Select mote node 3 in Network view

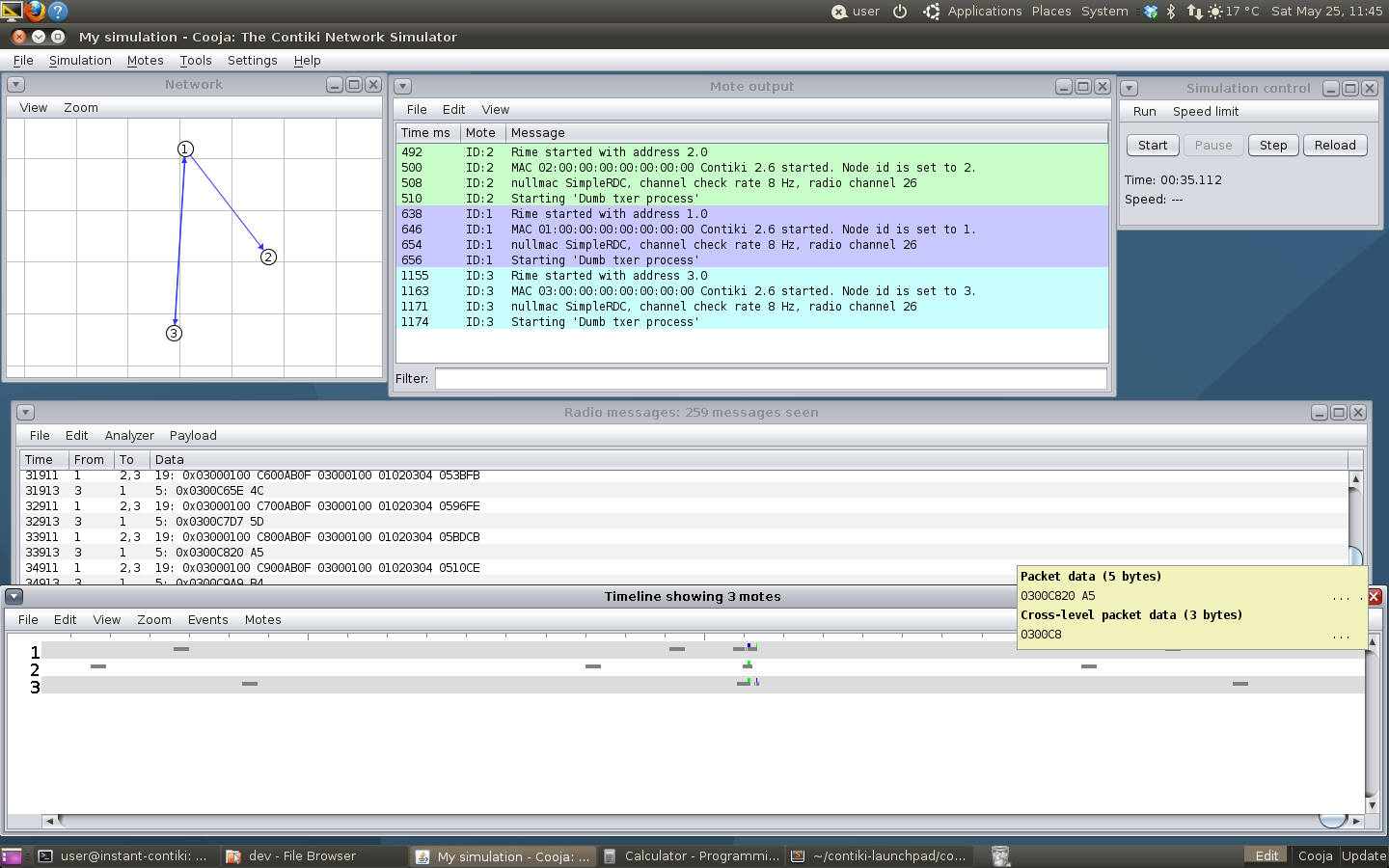point(174,333)
